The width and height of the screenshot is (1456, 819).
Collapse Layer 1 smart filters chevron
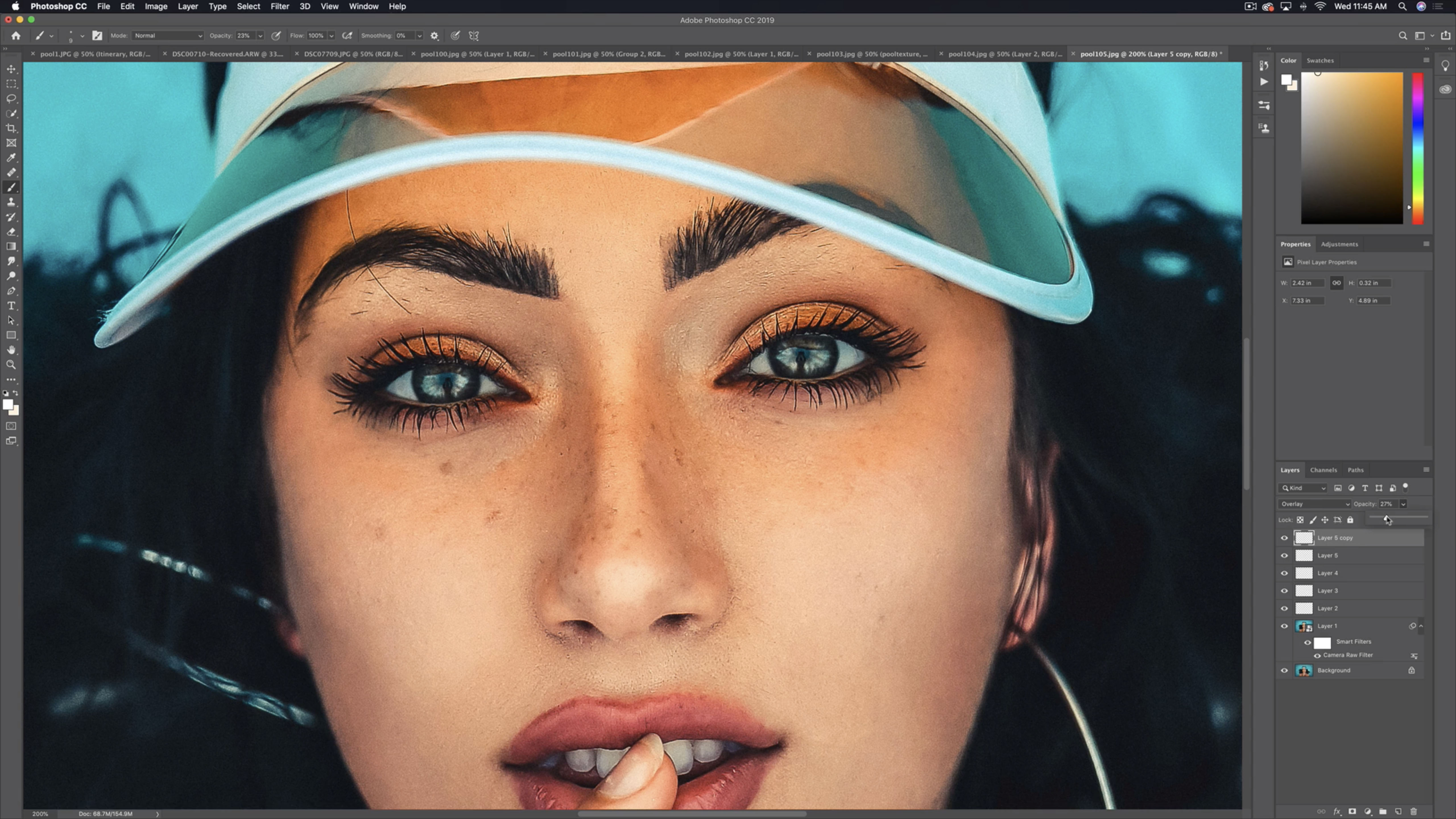tap(1421, 626)
